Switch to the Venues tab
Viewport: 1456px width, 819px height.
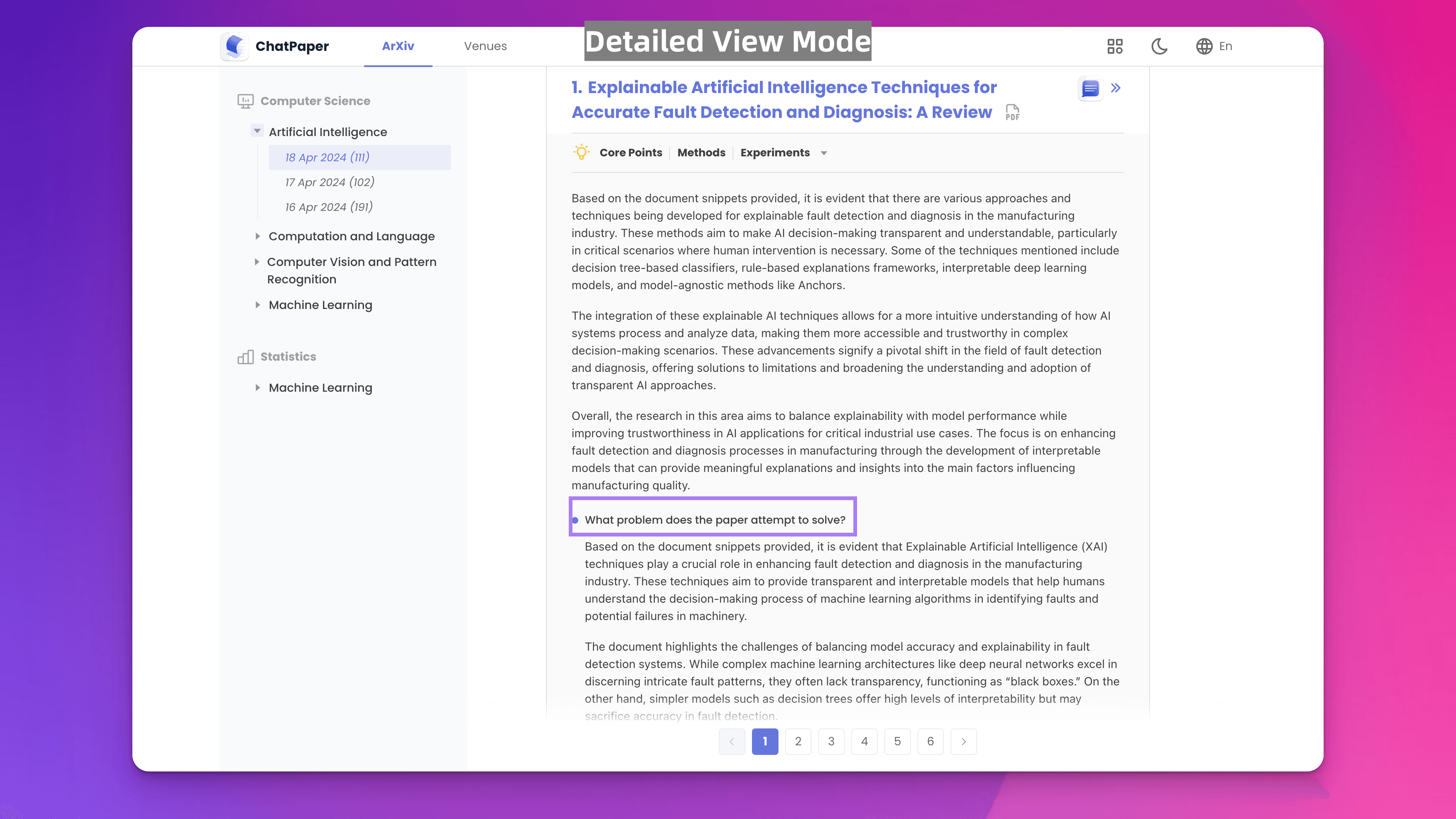(485, 46)
